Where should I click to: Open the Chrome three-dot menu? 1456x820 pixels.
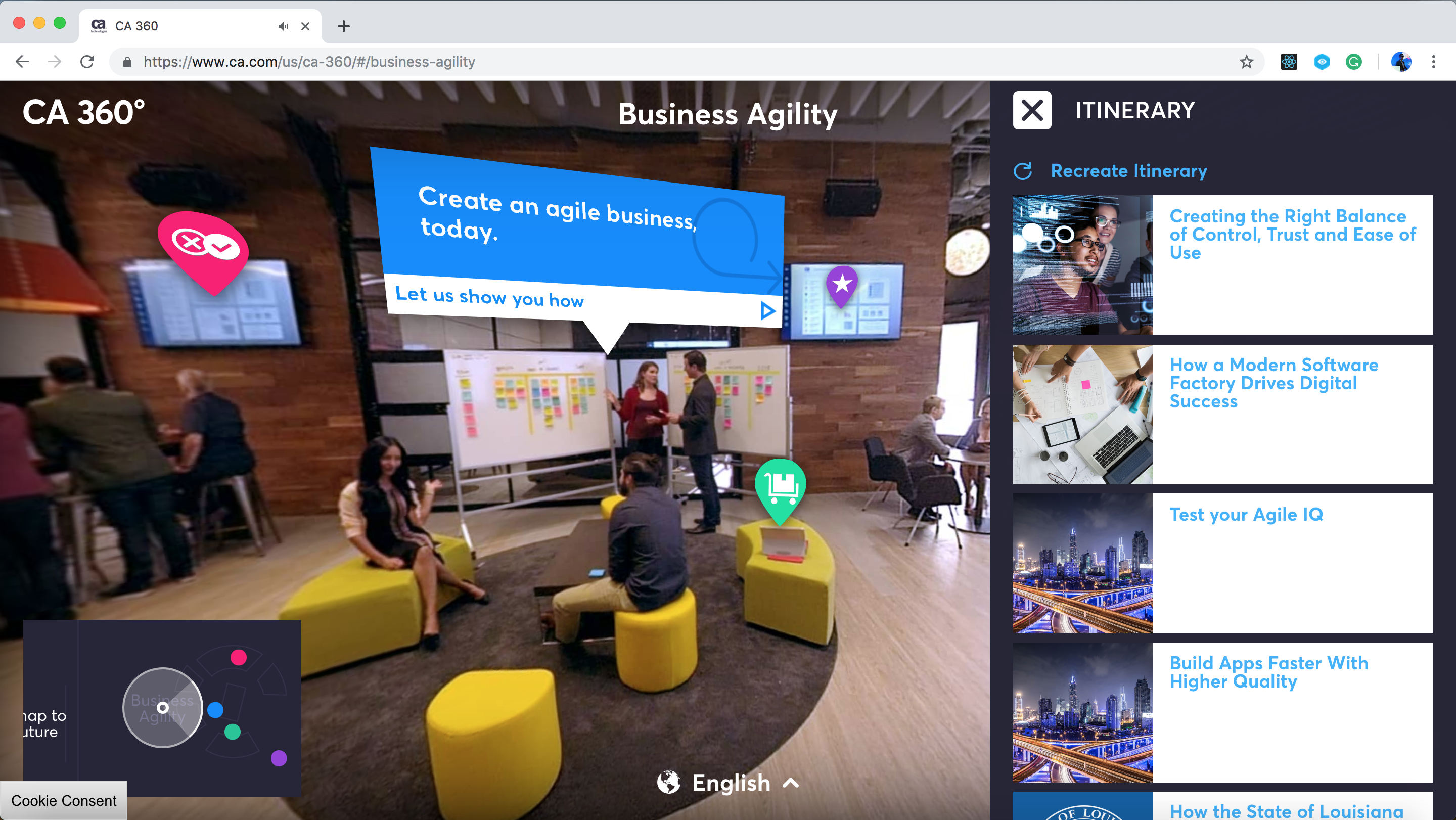coord(1433,62)
